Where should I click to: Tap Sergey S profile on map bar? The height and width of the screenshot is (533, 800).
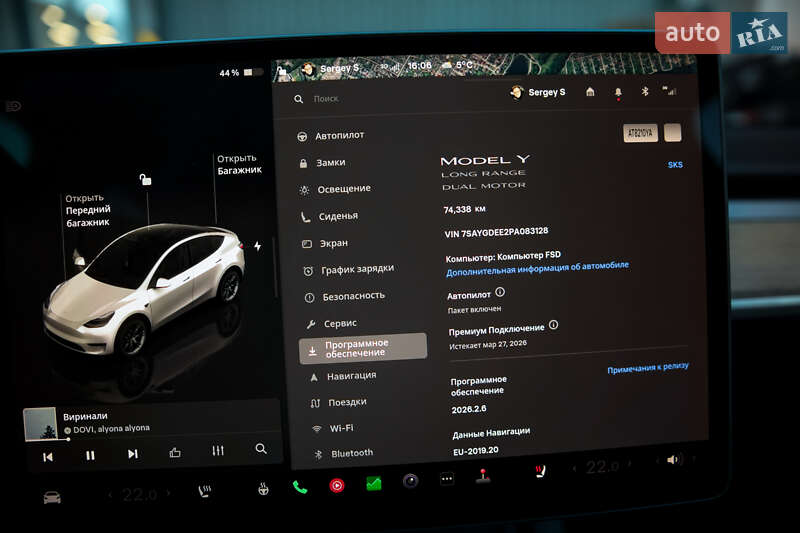[331, 68]
